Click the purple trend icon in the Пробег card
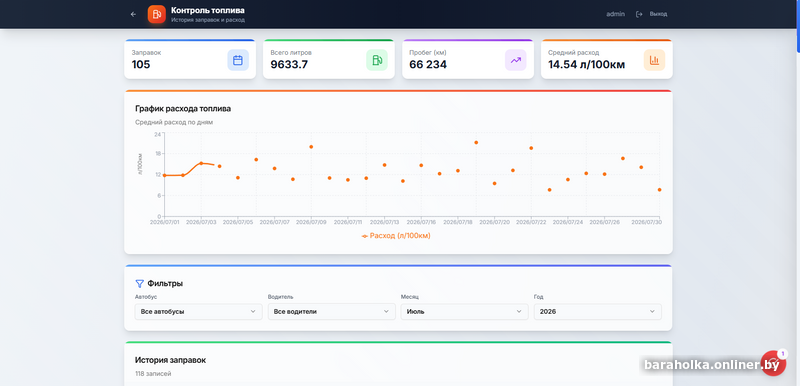The width and height of the screenshot is (800, 386). click(515, 60)
